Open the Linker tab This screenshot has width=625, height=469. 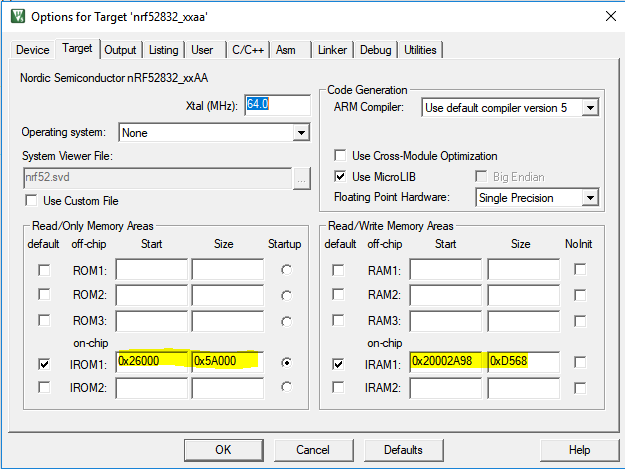click(x=332, y=50)
